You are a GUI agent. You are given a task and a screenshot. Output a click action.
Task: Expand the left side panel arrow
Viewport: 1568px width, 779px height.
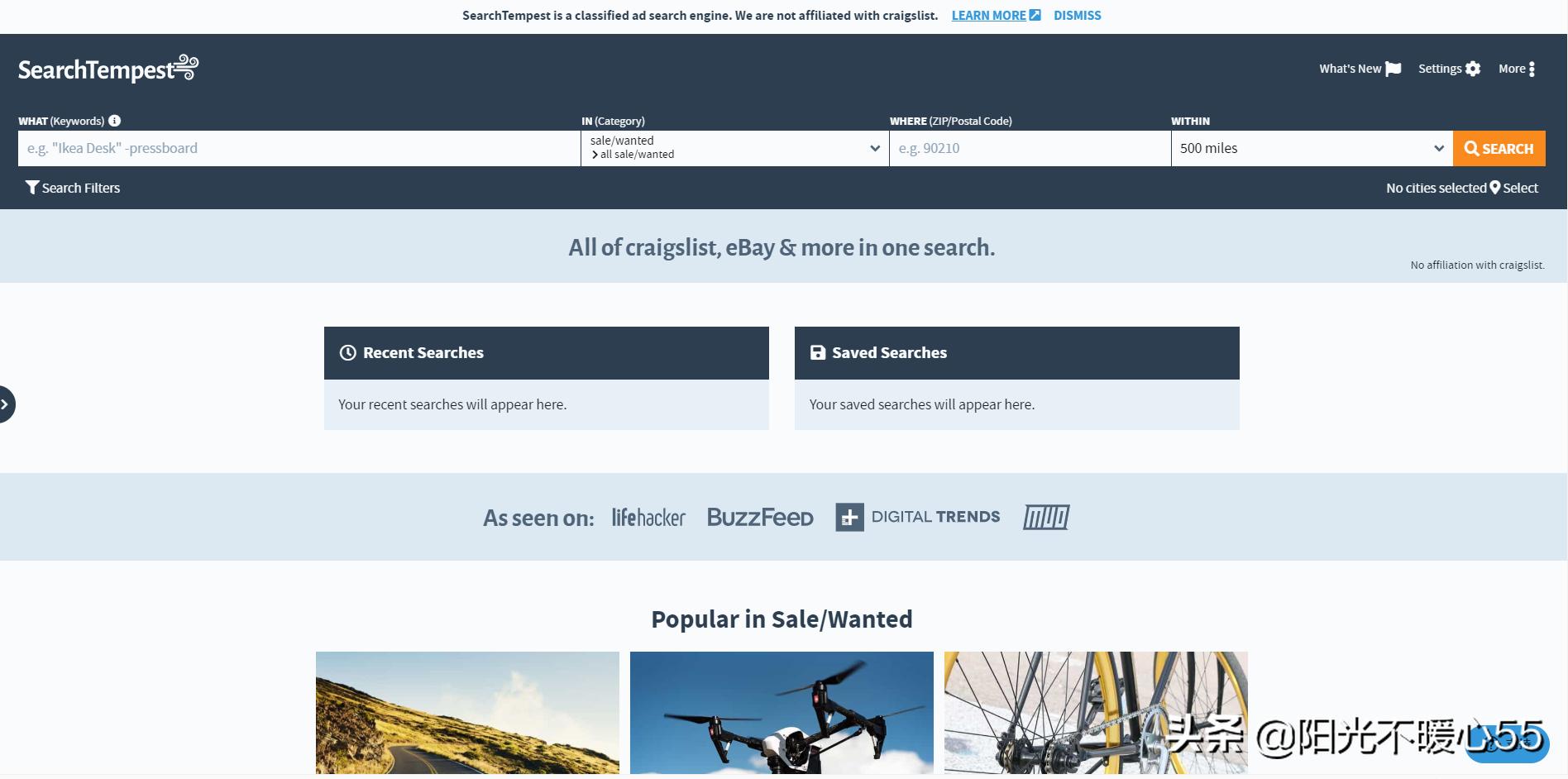point(5,404)
